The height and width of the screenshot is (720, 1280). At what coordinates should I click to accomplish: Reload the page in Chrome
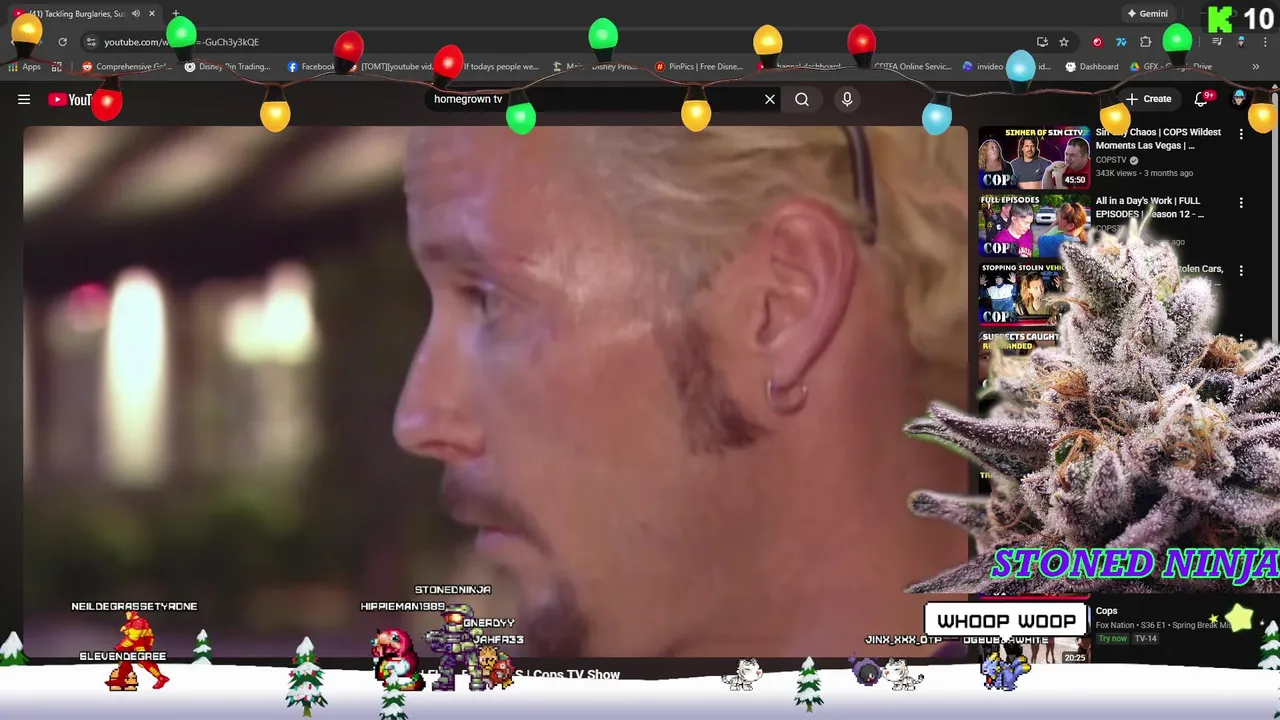62,42
